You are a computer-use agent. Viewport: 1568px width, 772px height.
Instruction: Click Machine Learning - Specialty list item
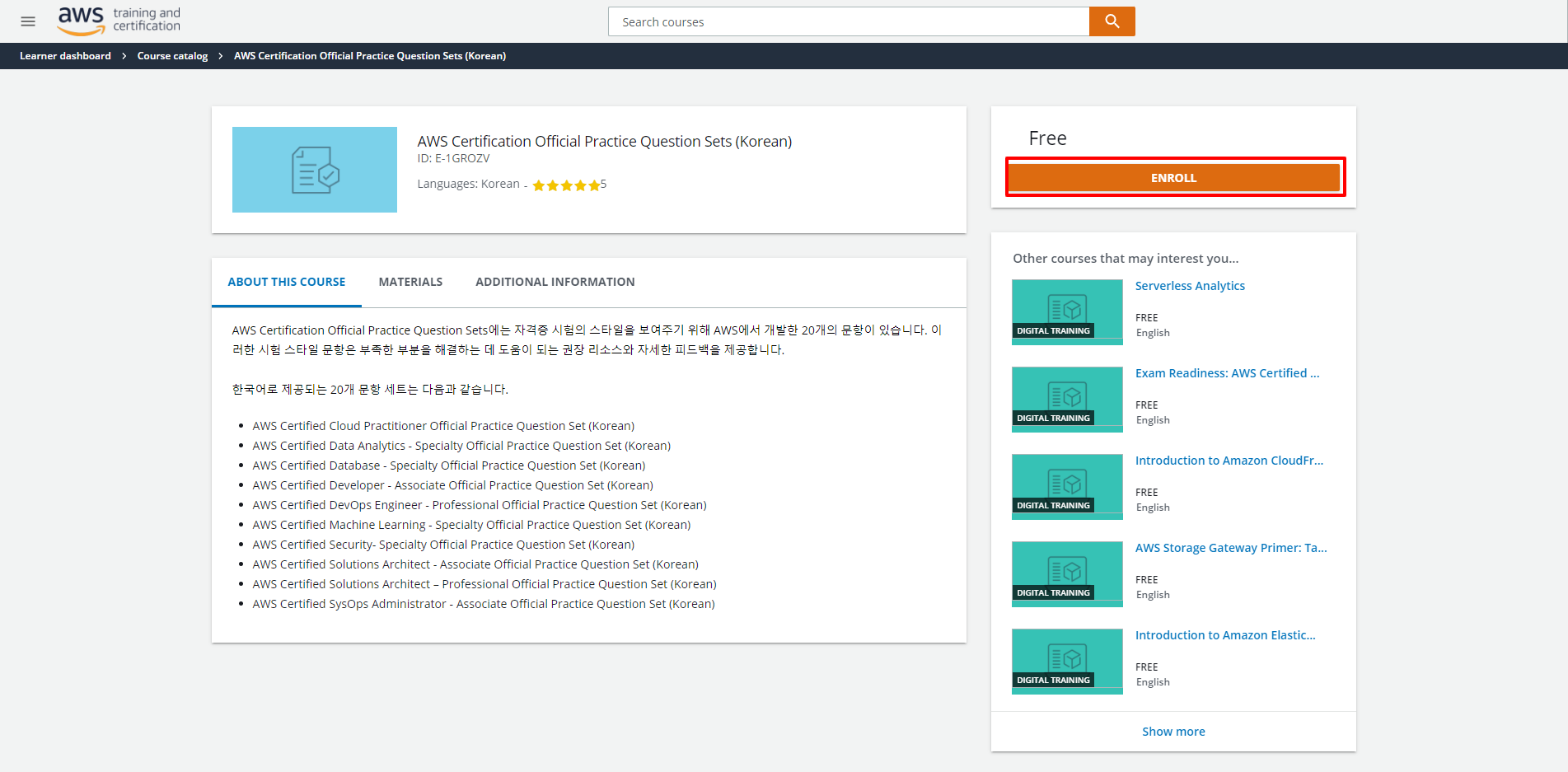click(471, 525)
